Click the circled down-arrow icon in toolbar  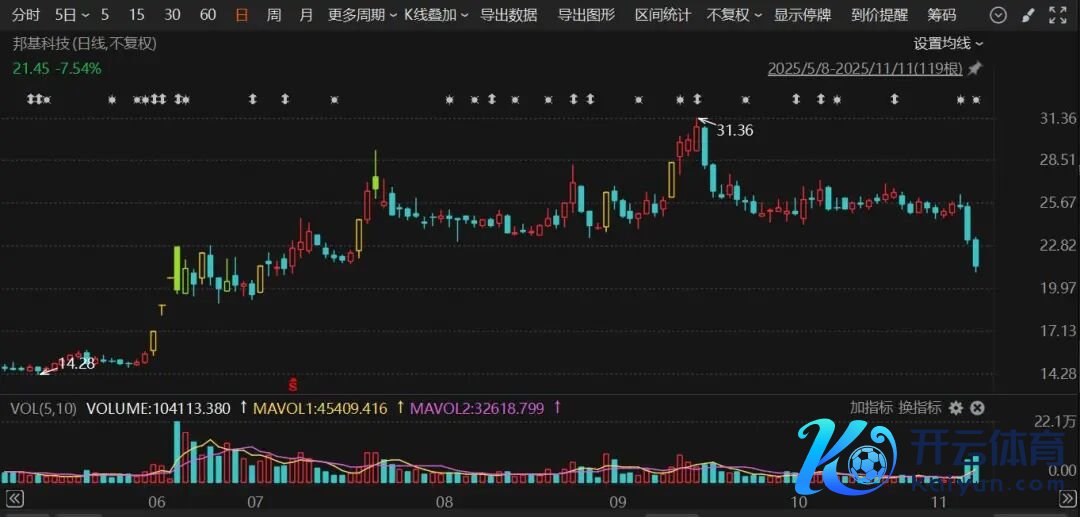[998, 15]
